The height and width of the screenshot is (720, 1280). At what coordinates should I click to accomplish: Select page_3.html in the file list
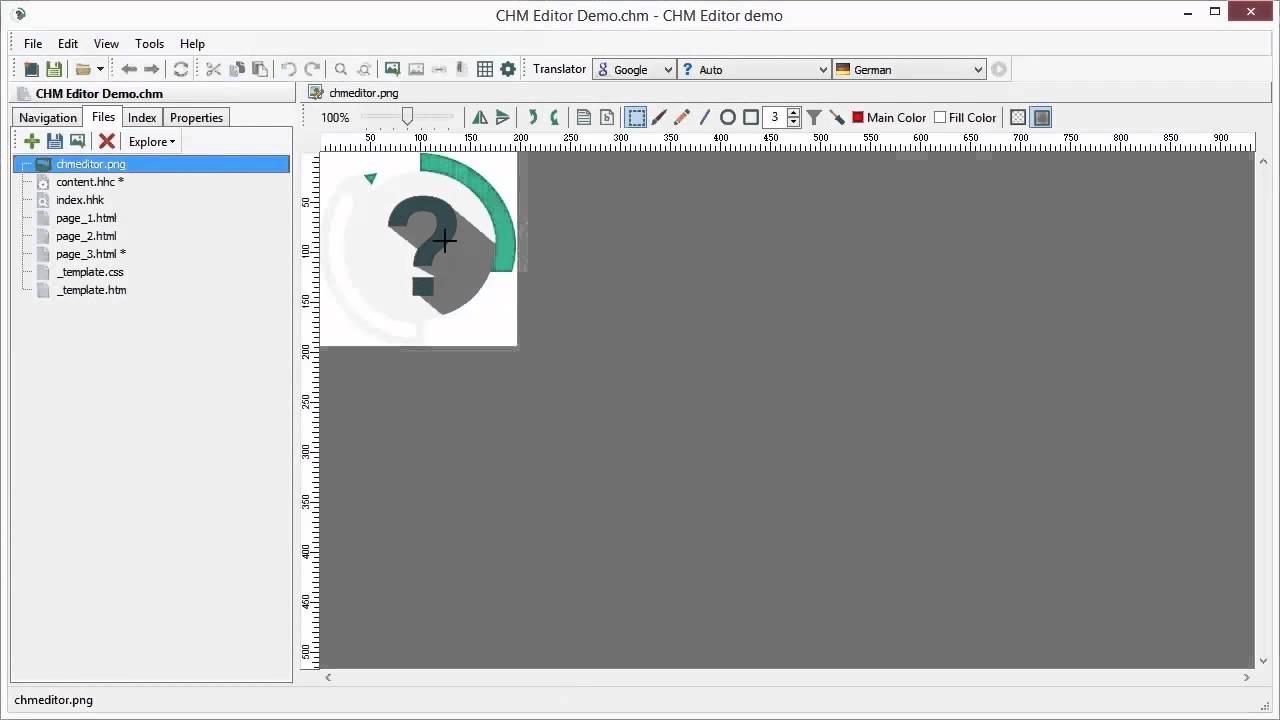(x=90, y=254)
